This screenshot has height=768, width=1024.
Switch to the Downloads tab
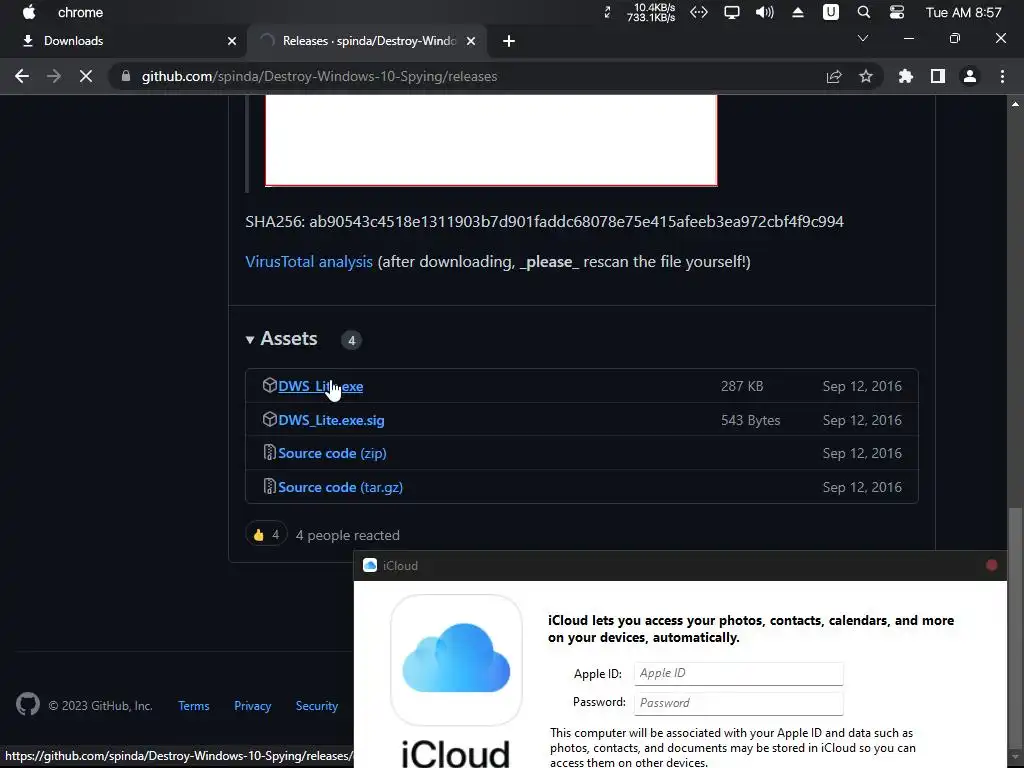124,41
